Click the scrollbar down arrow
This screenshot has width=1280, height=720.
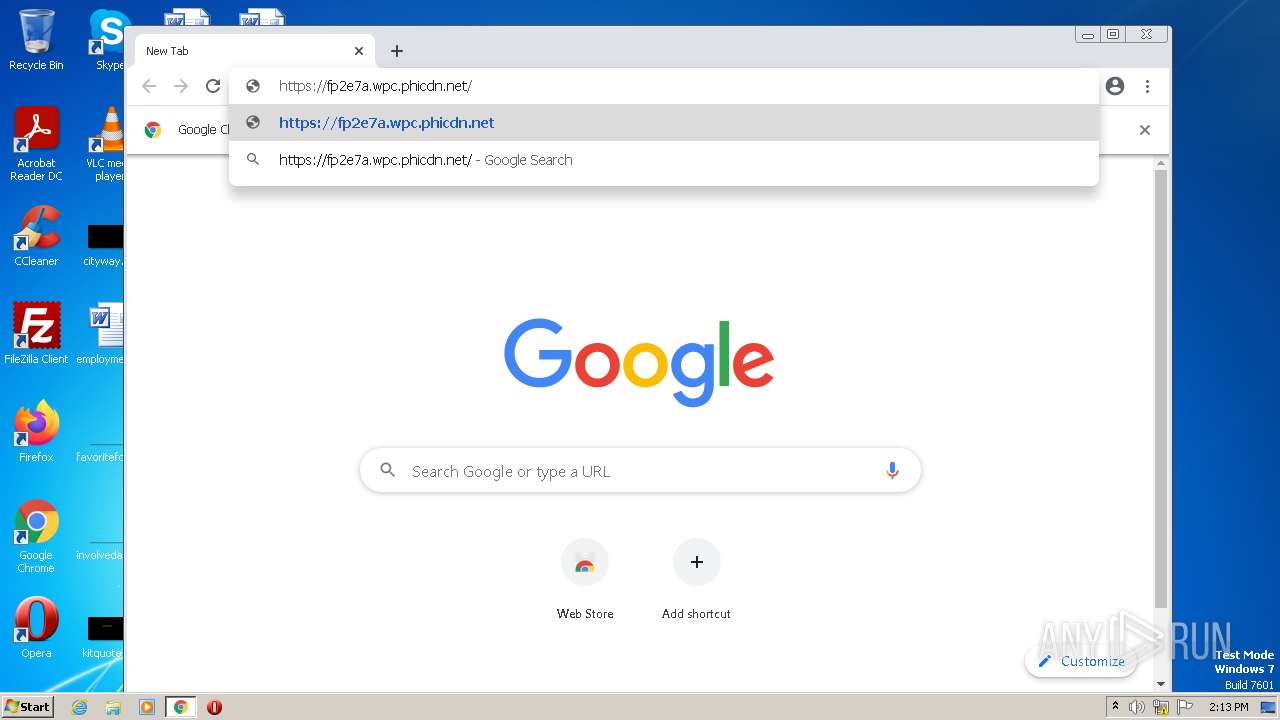point(1160,684)
